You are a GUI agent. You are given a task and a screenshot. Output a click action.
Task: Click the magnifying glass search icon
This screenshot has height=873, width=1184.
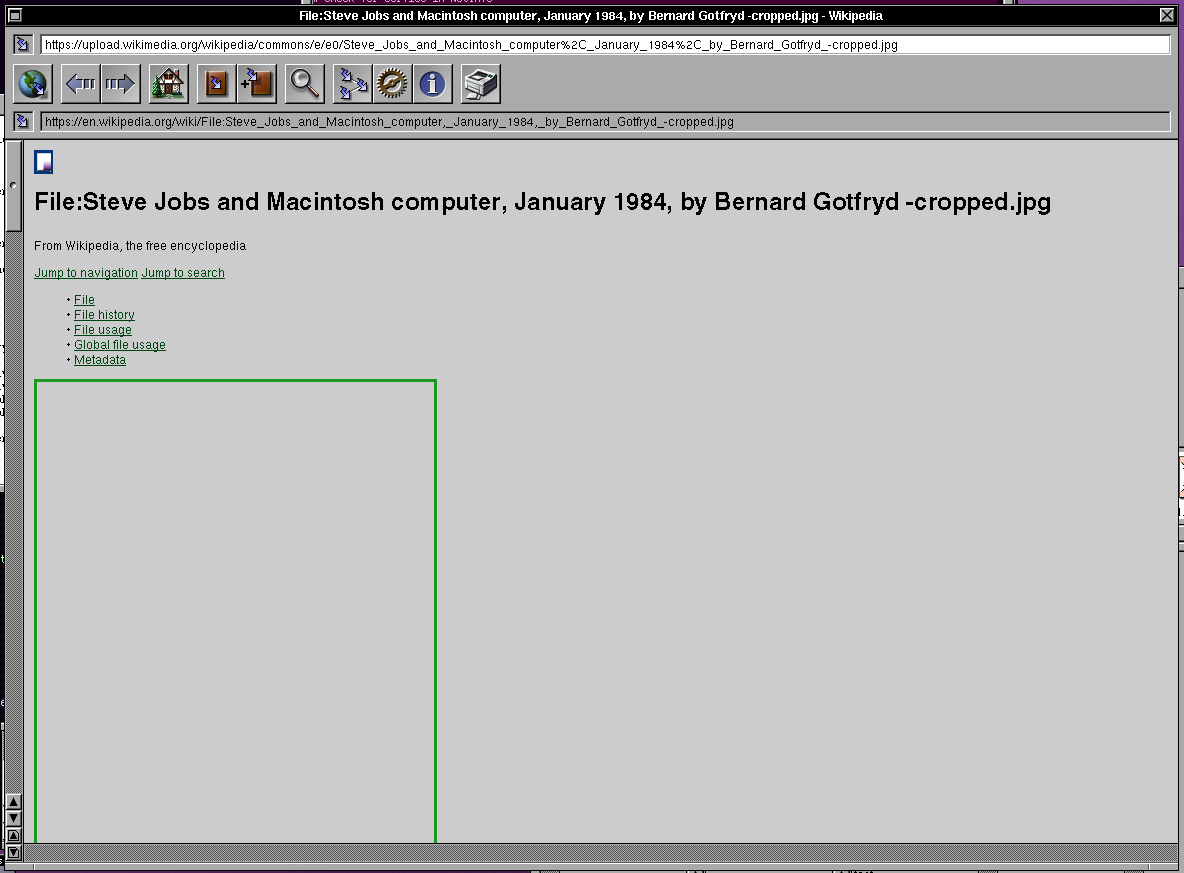coord(305,85)
